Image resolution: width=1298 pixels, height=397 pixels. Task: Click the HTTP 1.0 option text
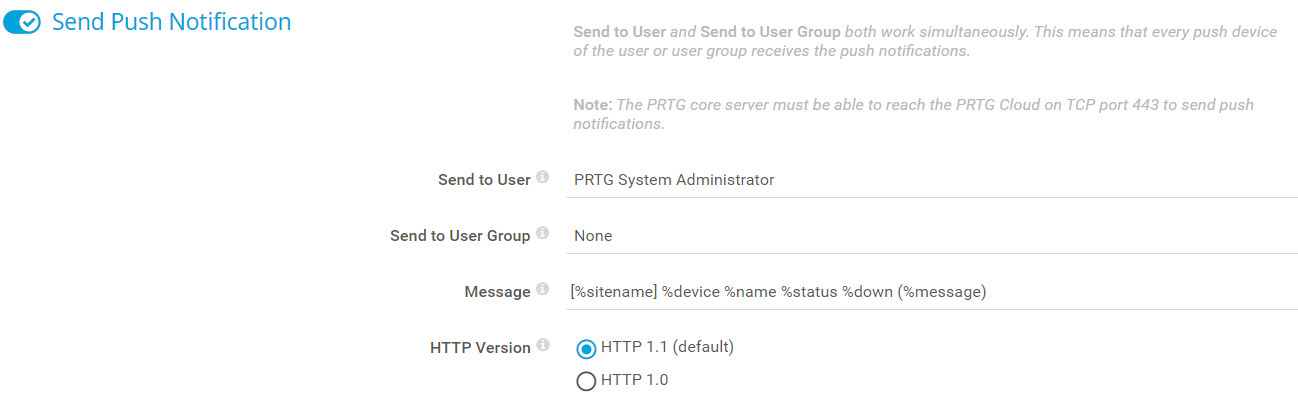(x=635, y=380)
